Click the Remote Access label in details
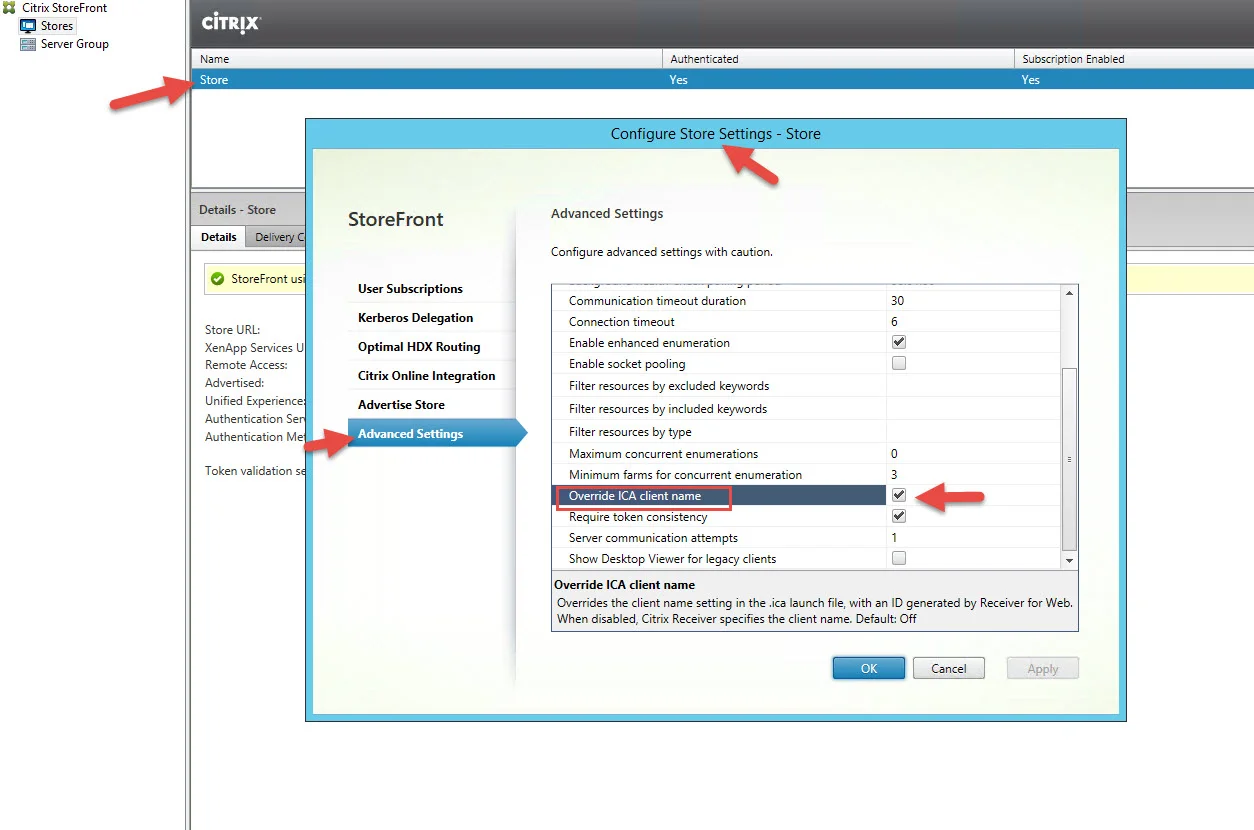The image size is (1254, 830). tap(246, 365)
